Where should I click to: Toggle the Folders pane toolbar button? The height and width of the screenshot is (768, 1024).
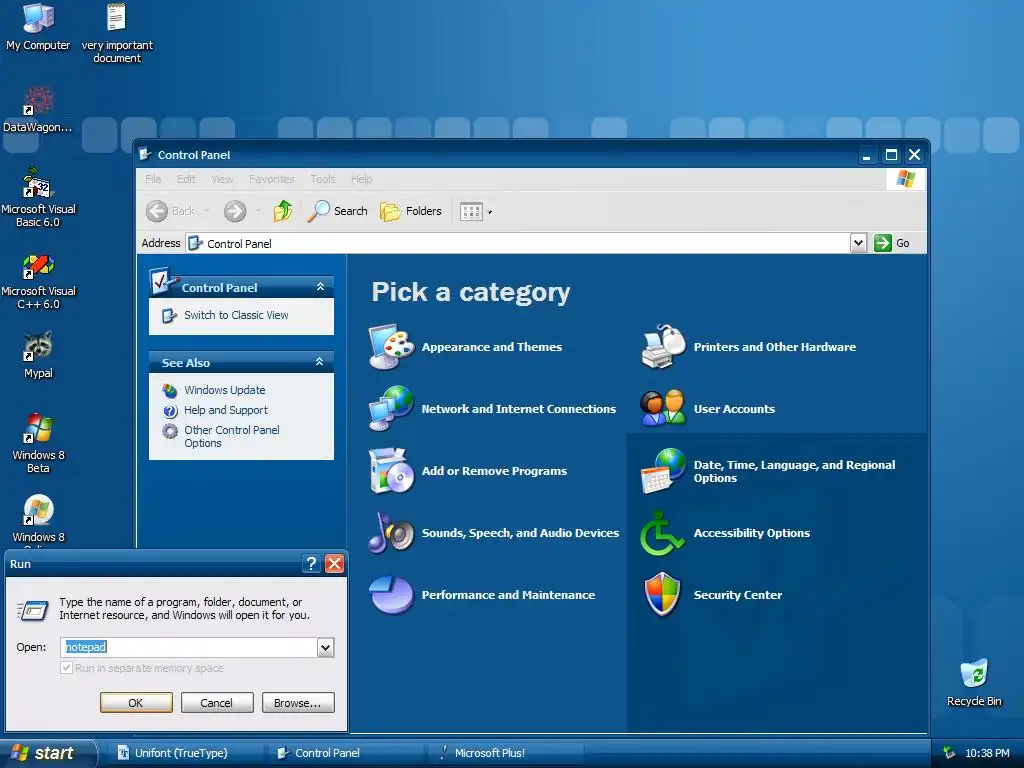(411, 211)
